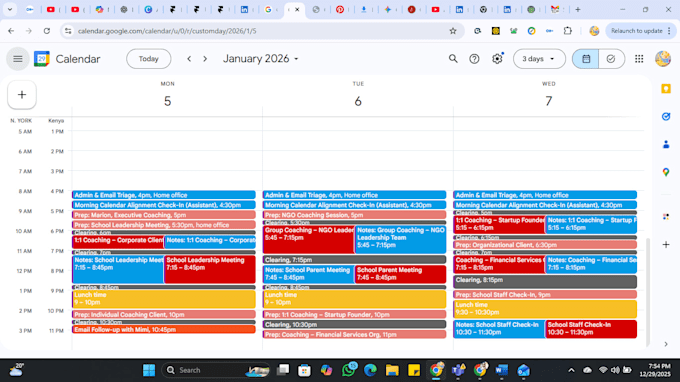The image size is (680, 382).
Task: Open Wednesday Clearing, 8:15pm event
Action: click(545, 282)
